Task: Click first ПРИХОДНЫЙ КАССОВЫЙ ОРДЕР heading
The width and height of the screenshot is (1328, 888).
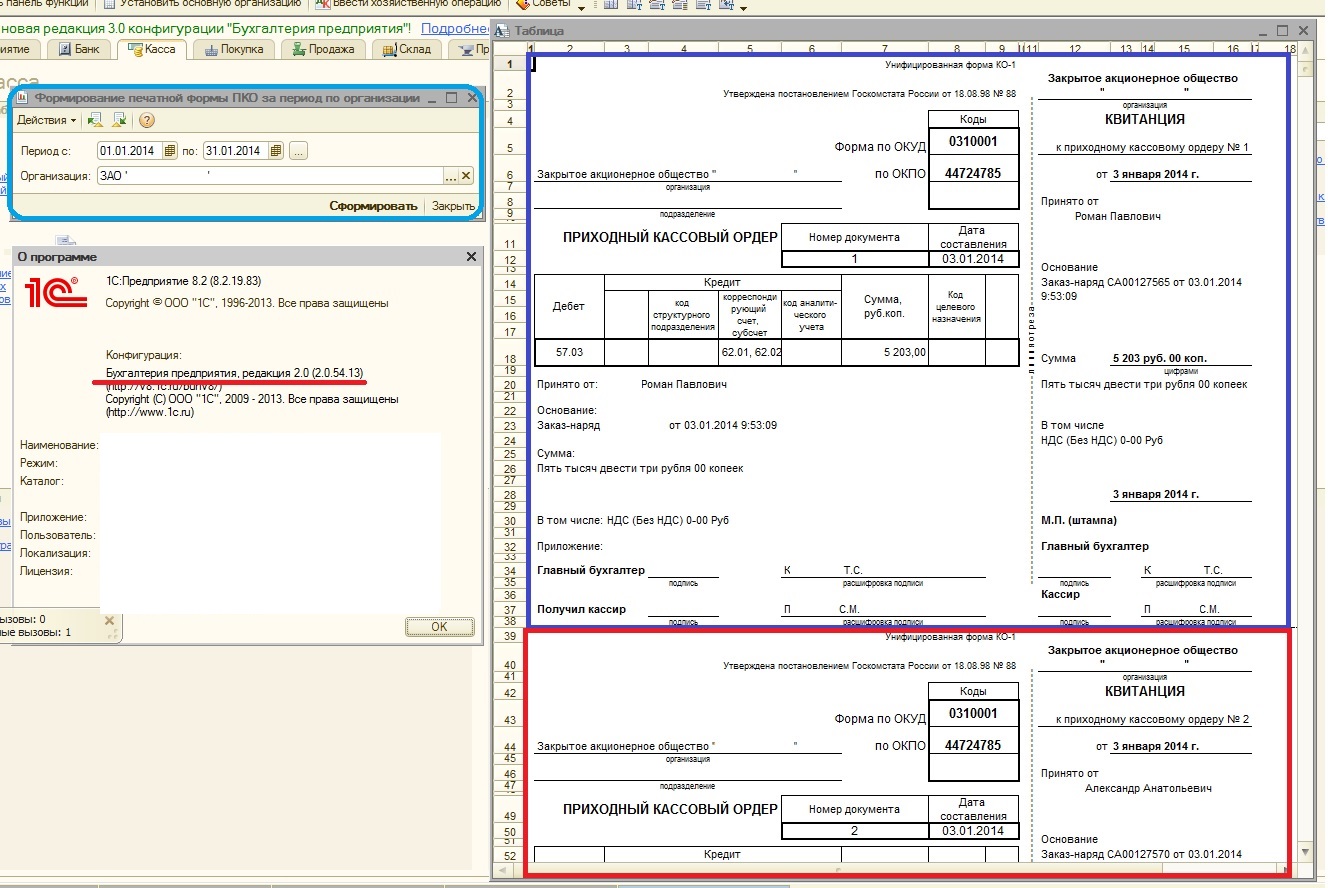Action: pos(670,237)
